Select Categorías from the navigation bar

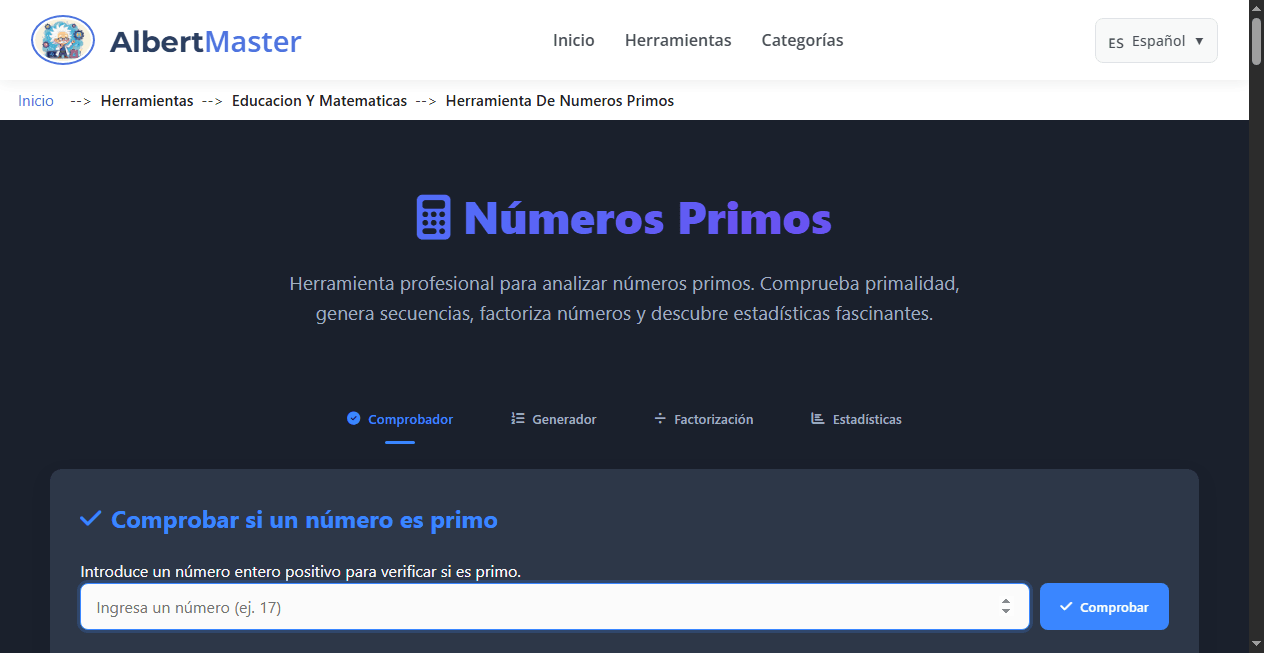[802, 40]
